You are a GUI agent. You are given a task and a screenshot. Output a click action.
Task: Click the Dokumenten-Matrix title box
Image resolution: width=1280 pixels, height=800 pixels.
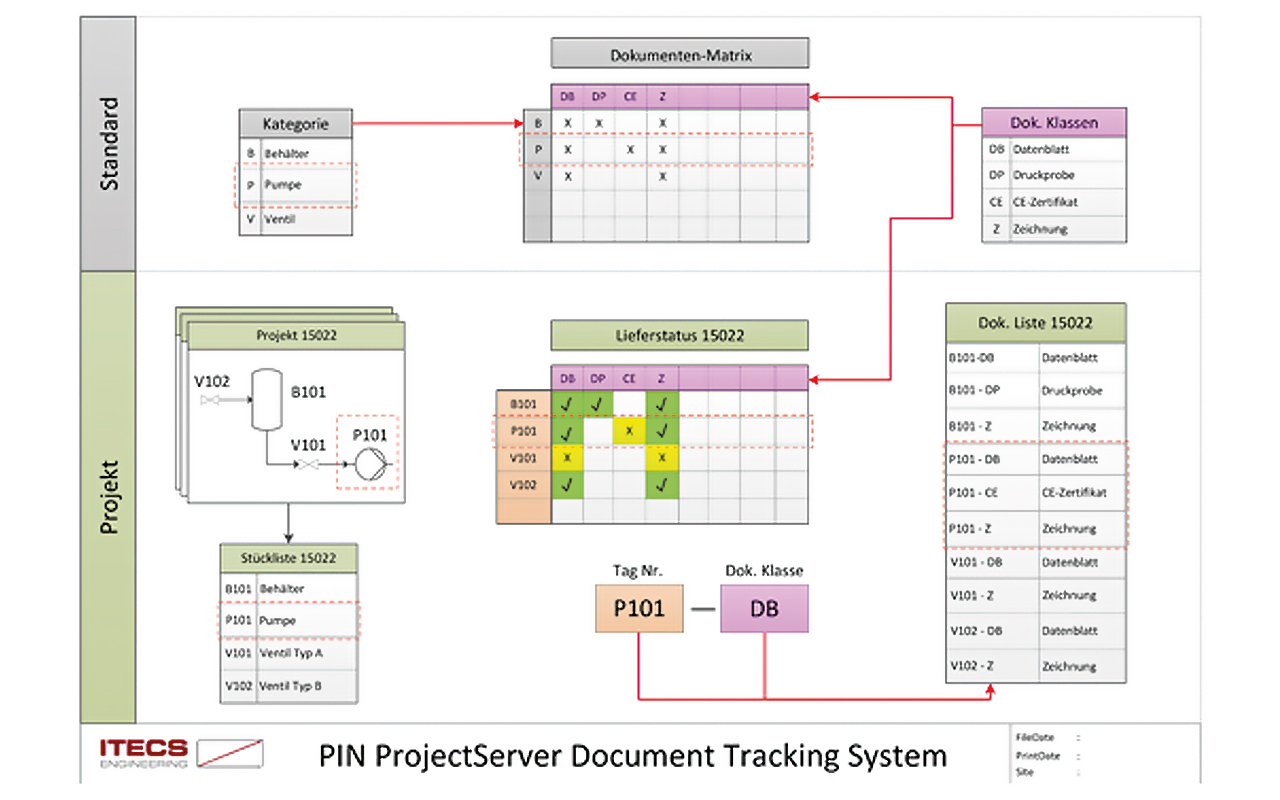679,53
